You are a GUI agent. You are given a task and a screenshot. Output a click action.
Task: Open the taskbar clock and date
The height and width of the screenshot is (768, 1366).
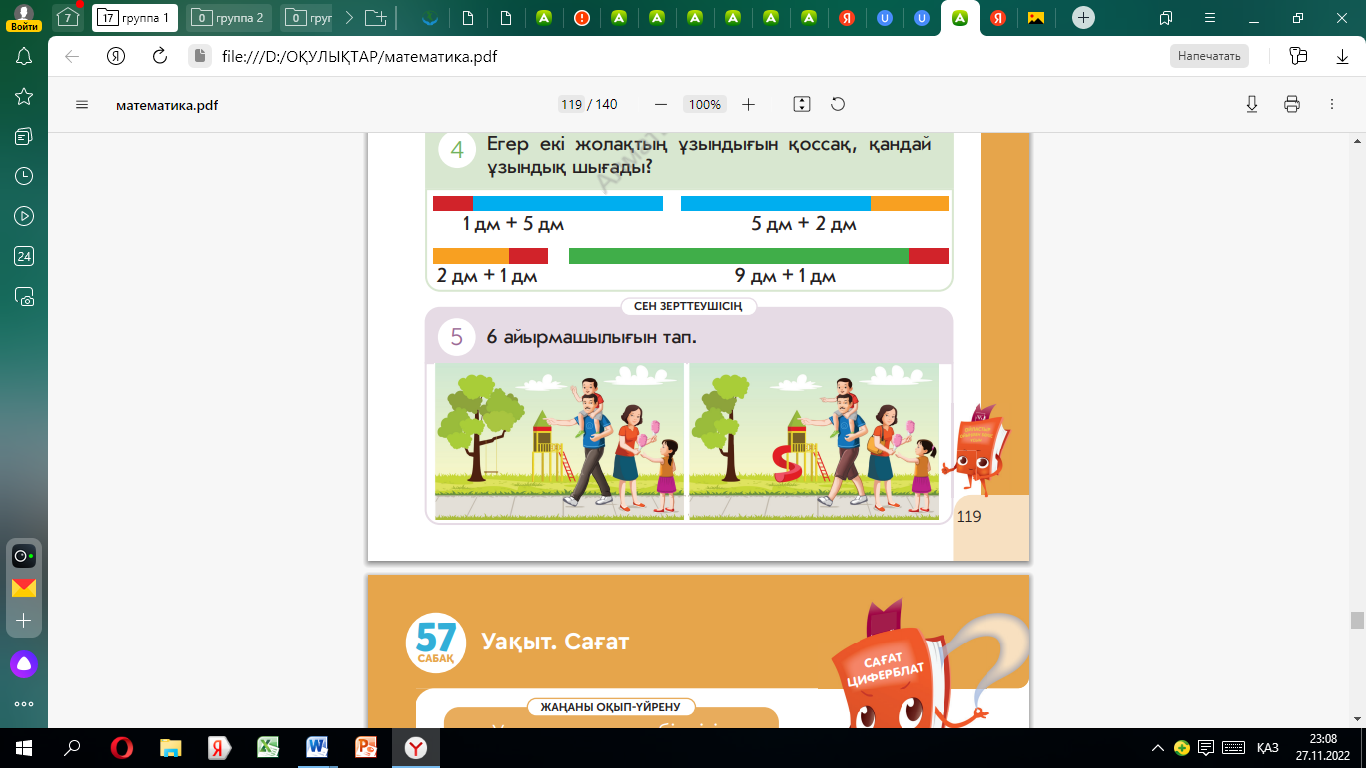point(1320,747)
